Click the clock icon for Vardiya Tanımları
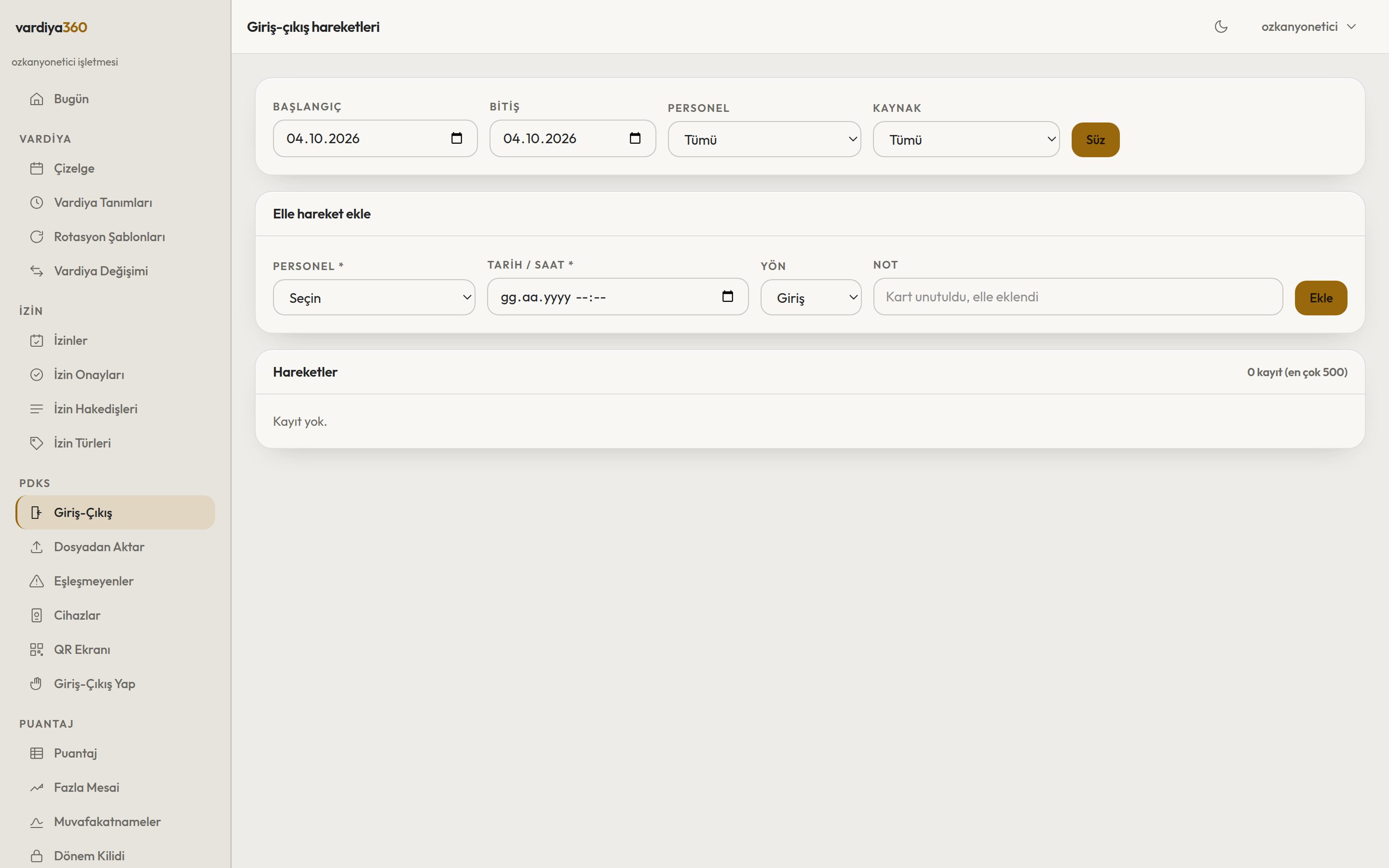 pos(37,203)
